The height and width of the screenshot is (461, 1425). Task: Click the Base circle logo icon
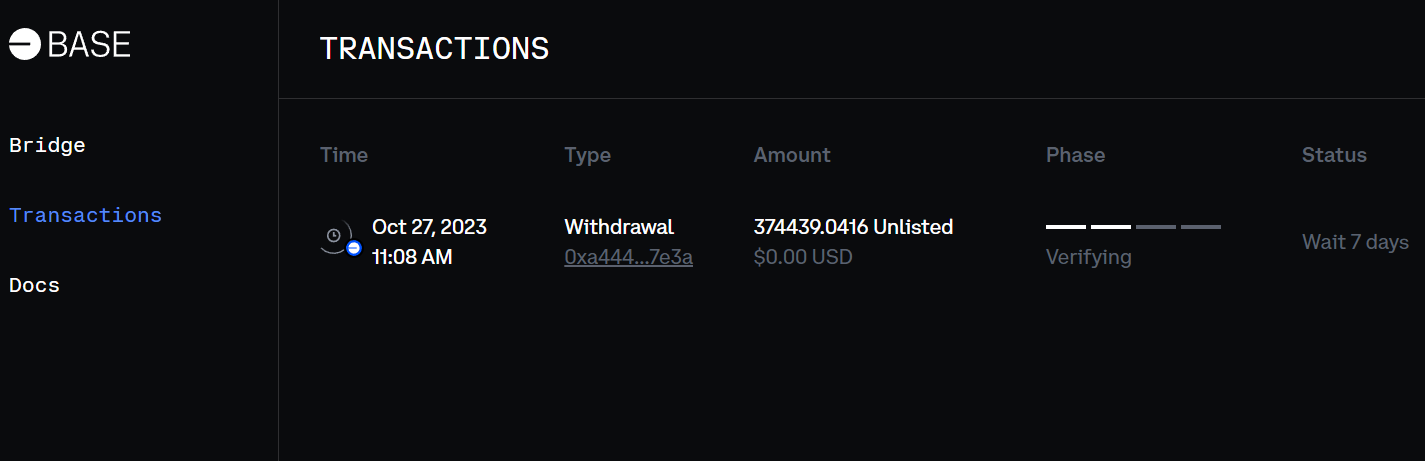click(x=24, y=44)
